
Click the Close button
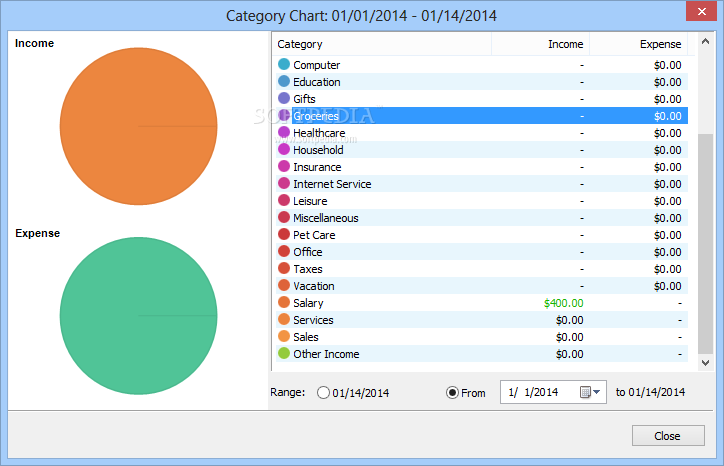668,436
